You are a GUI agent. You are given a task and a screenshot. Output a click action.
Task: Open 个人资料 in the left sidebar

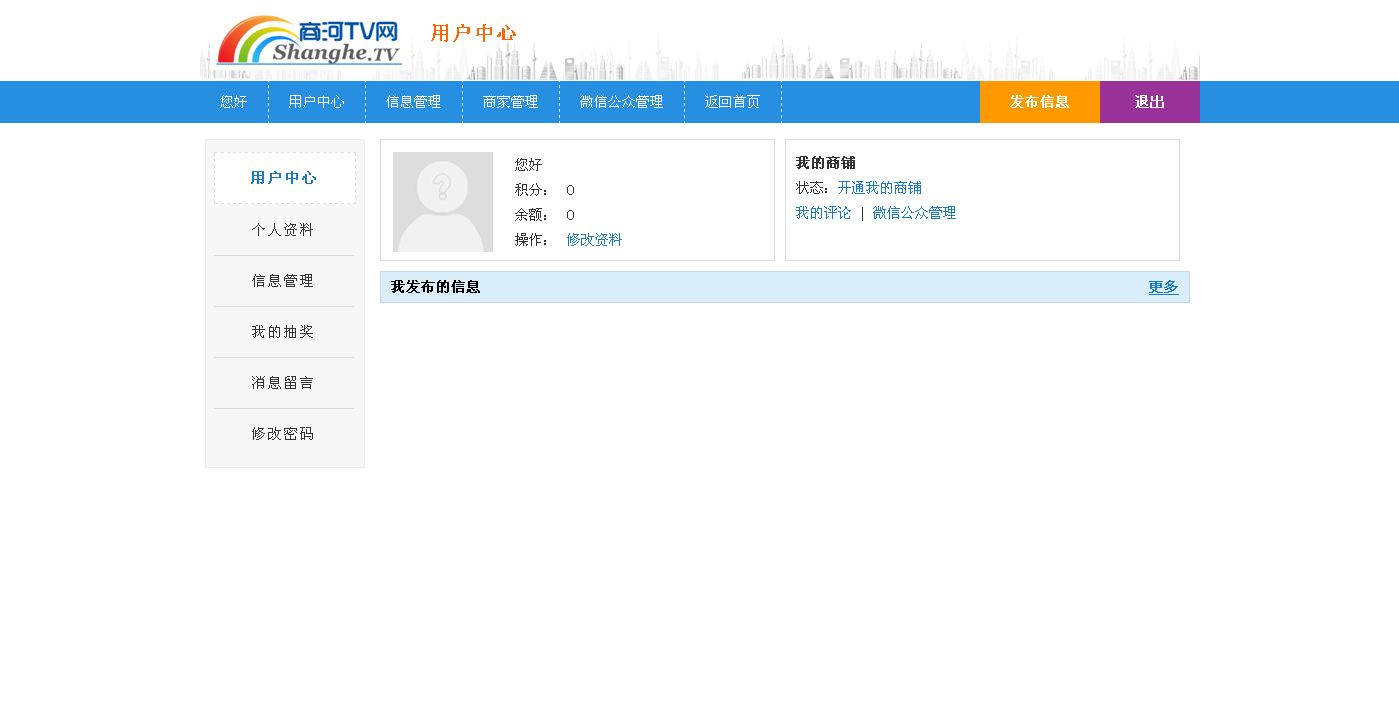click(x=284, y=230)
